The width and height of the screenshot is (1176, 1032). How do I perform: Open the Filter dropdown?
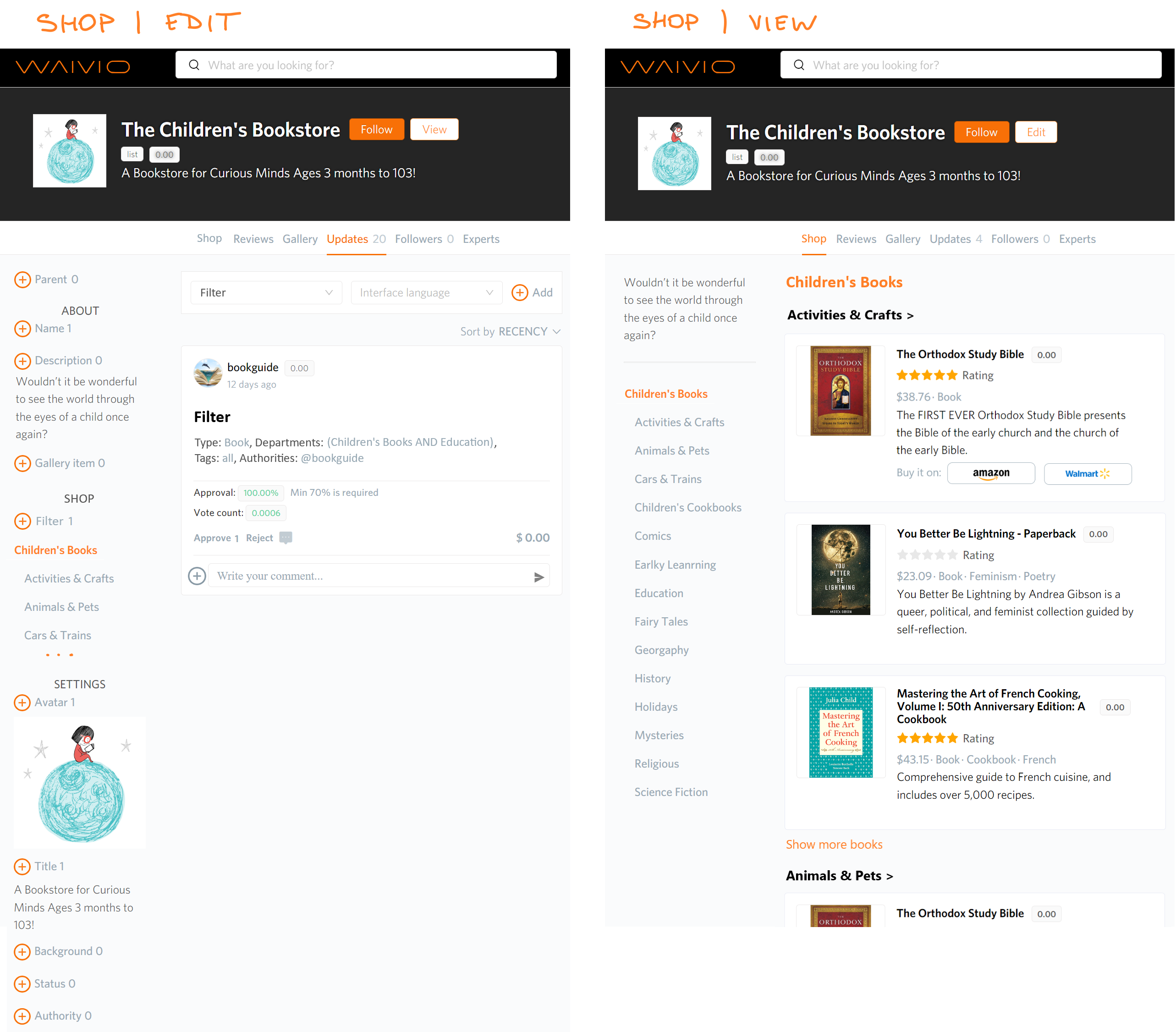coord(266,293)
